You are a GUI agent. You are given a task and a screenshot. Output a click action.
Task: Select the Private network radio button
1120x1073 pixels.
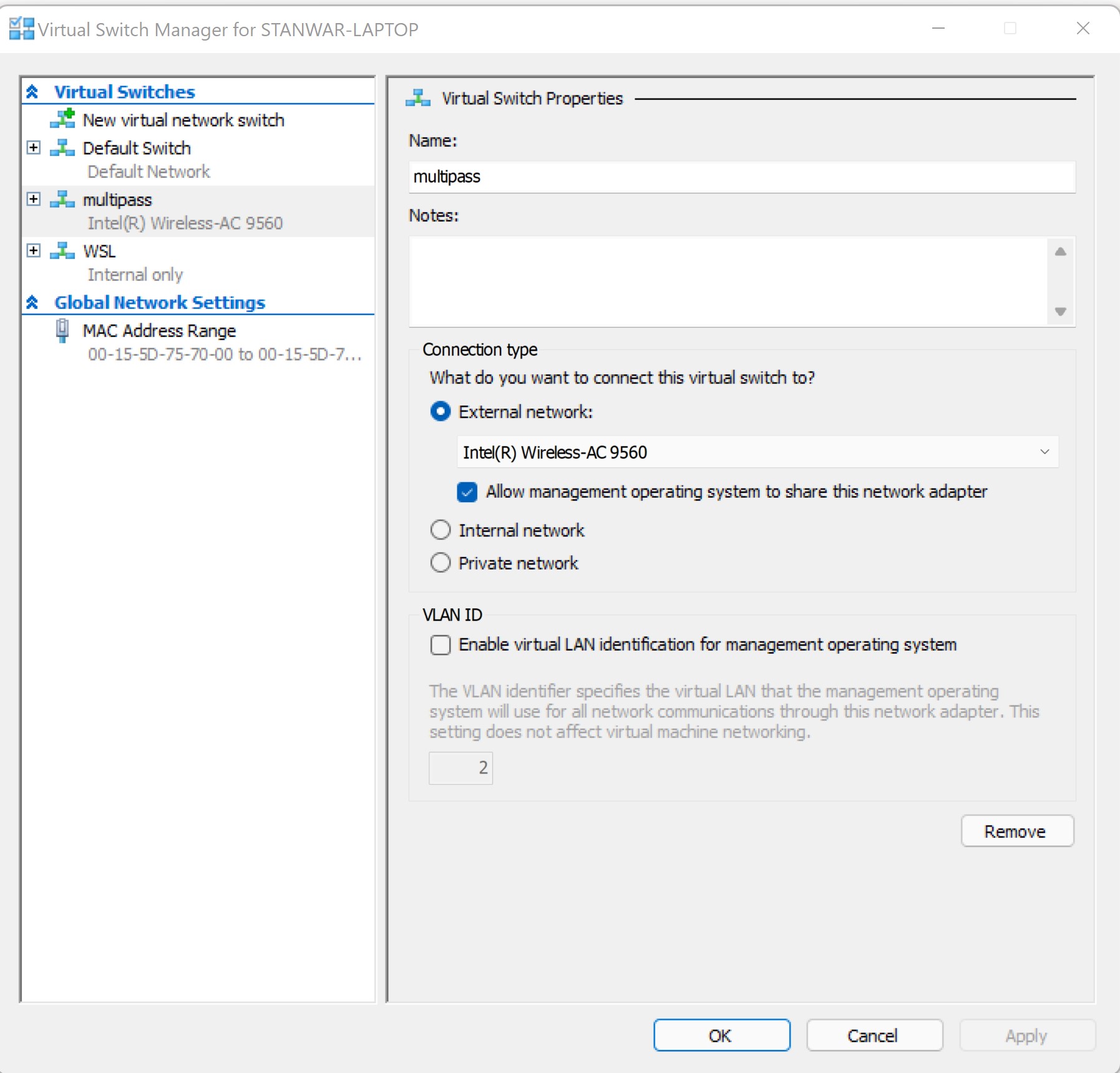[x=441, y=563]
